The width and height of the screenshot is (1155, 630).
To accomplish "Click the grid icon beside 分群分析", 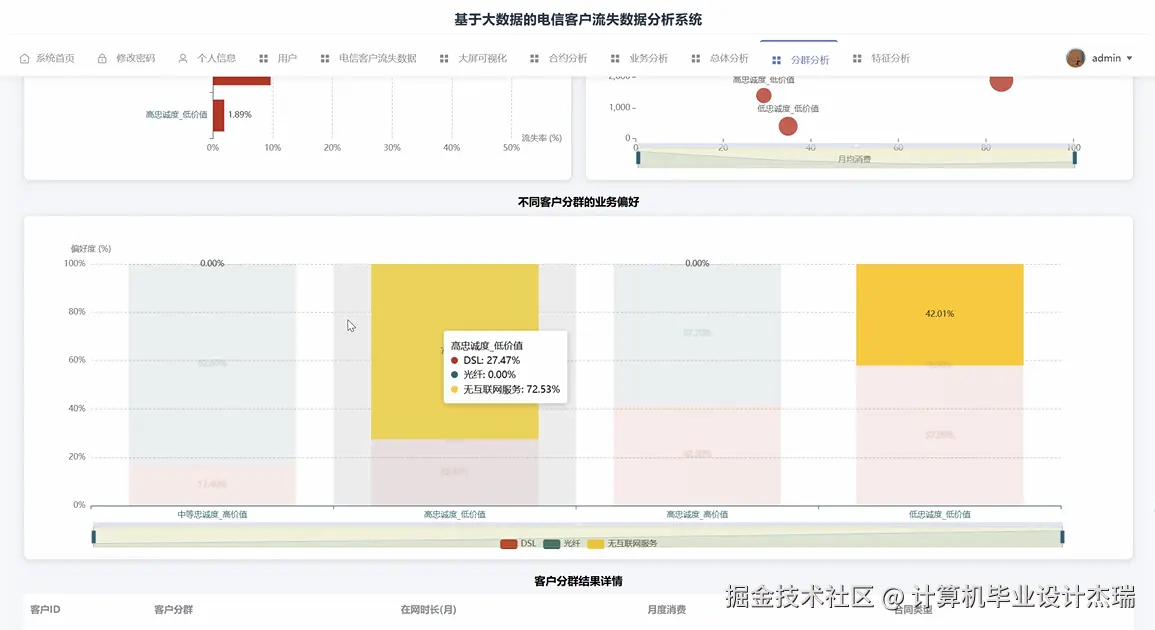I will pyautogui.click(x=776, y=60).
